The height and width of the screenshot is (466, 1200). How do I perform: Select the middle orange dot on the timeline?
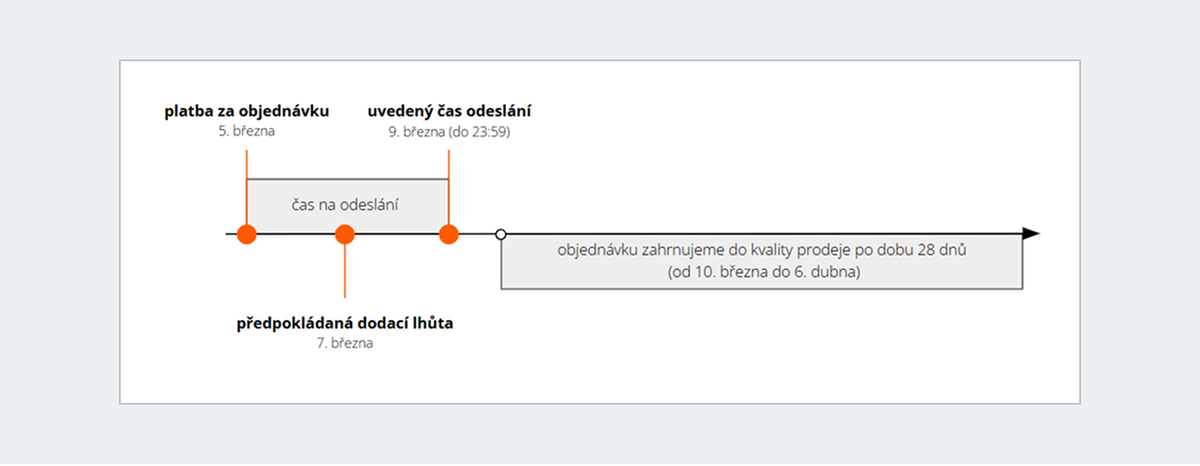pyautogui.click(x=345, y=235)
